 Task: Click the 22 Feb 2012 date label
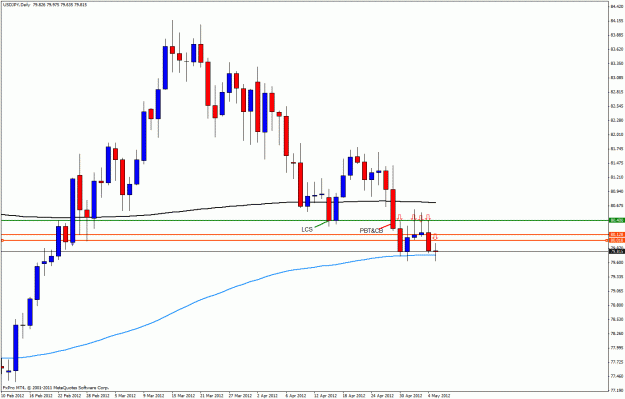coord(69,396)
